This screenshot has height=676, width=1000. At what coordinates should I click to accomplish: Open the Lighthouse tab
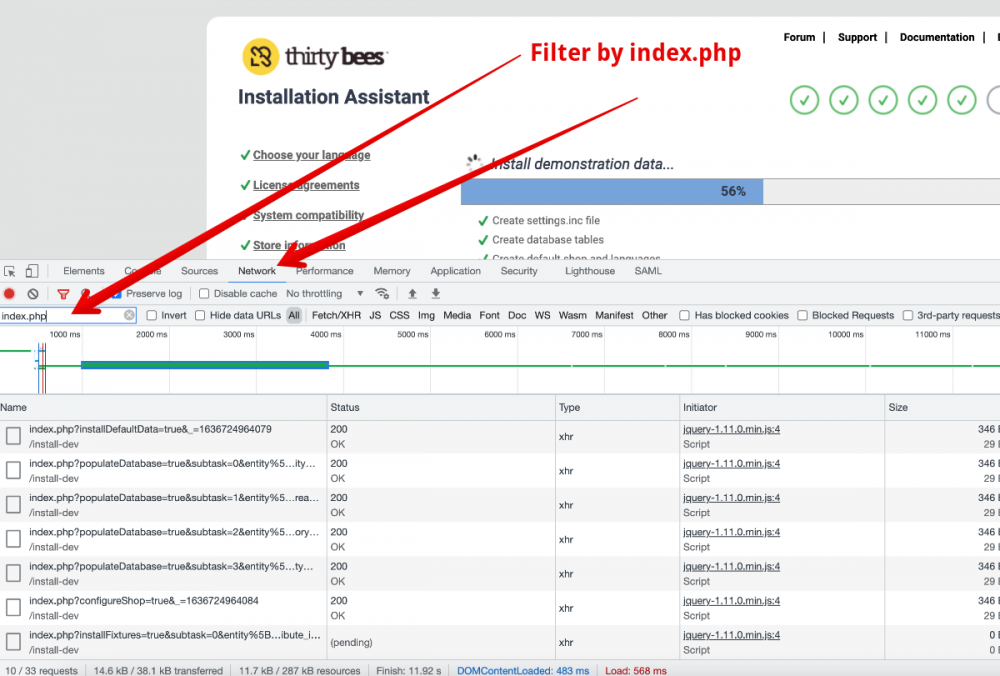(x=590, y=271)
